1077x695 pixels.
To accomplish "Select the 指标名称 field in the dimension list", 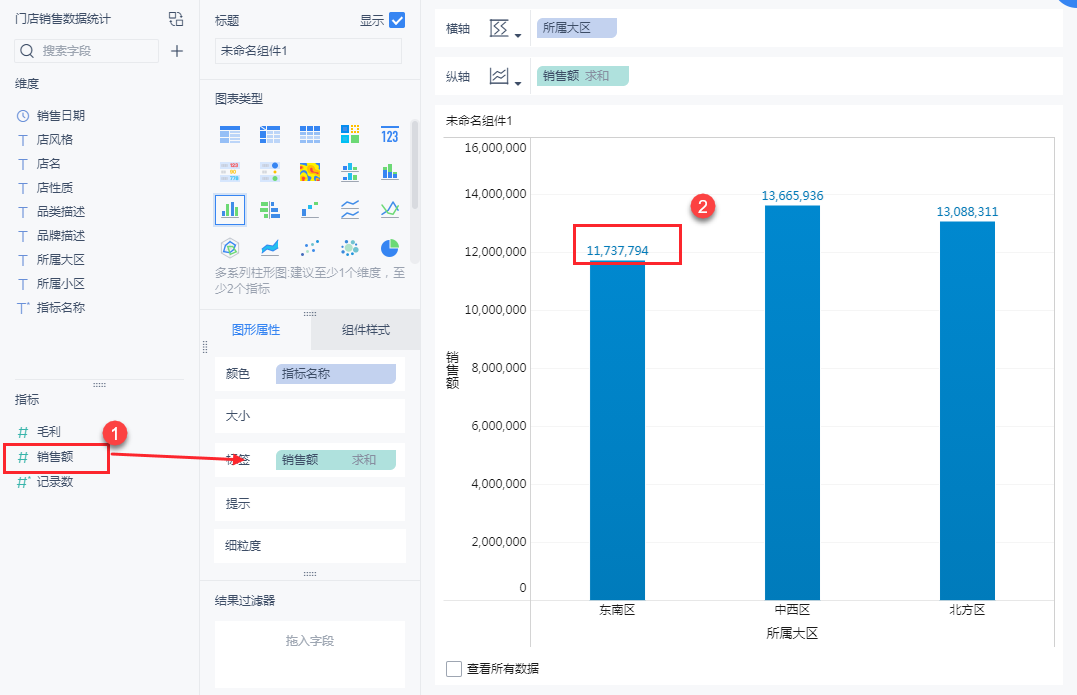I will click(x=60, y=308).
